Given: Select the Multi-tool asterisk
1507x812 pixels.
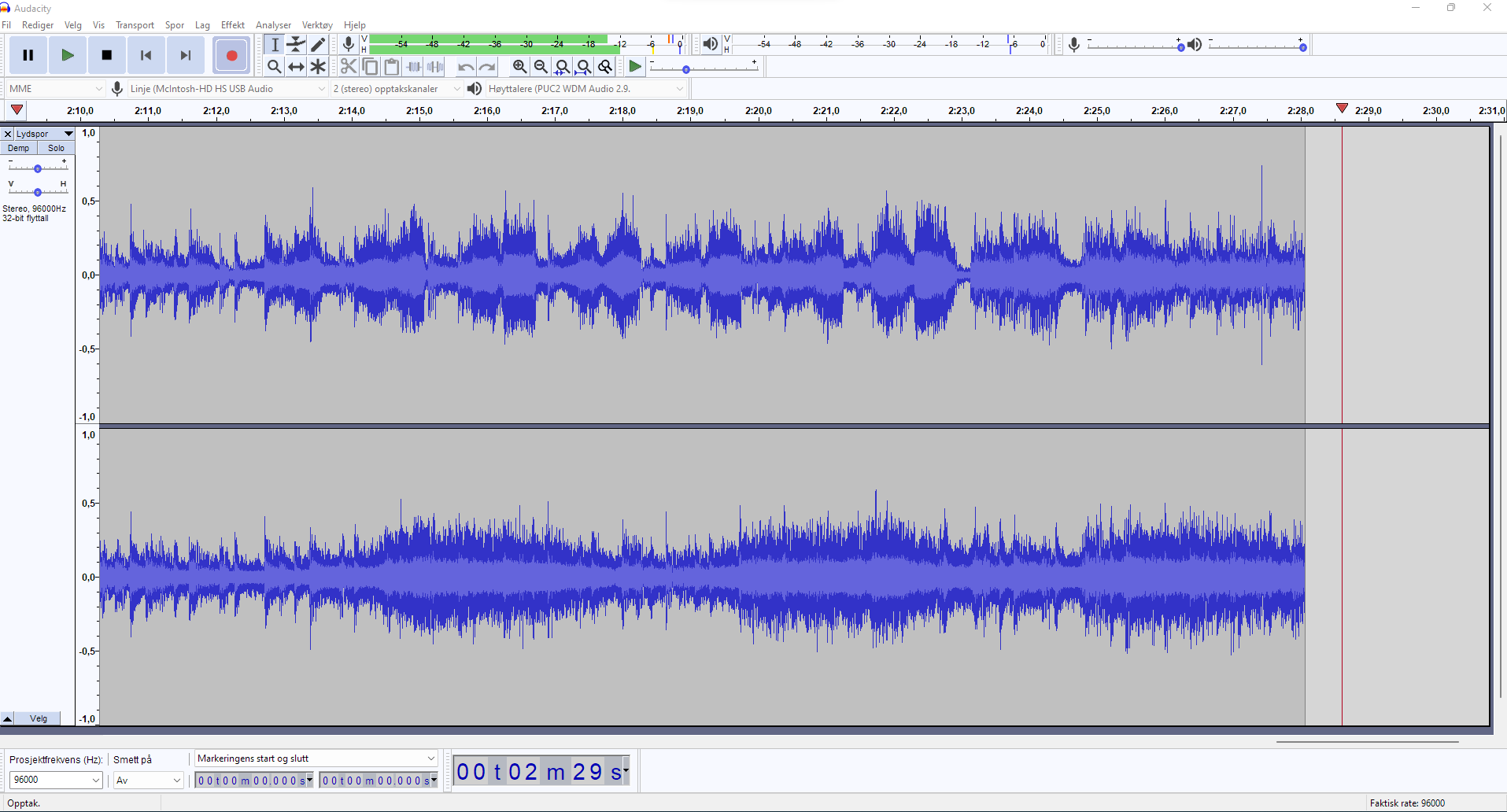Looking at the screenshot, I should 318,67.
